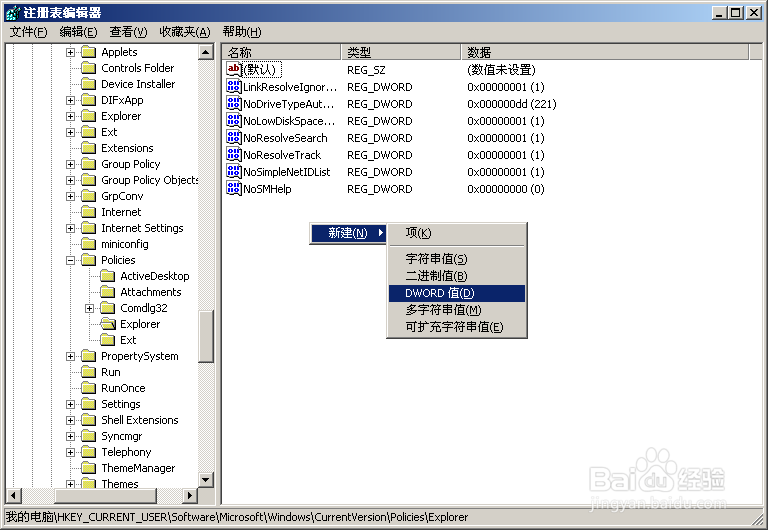
Task: Select the Extensions key in the tree
Action: (127, 148)
